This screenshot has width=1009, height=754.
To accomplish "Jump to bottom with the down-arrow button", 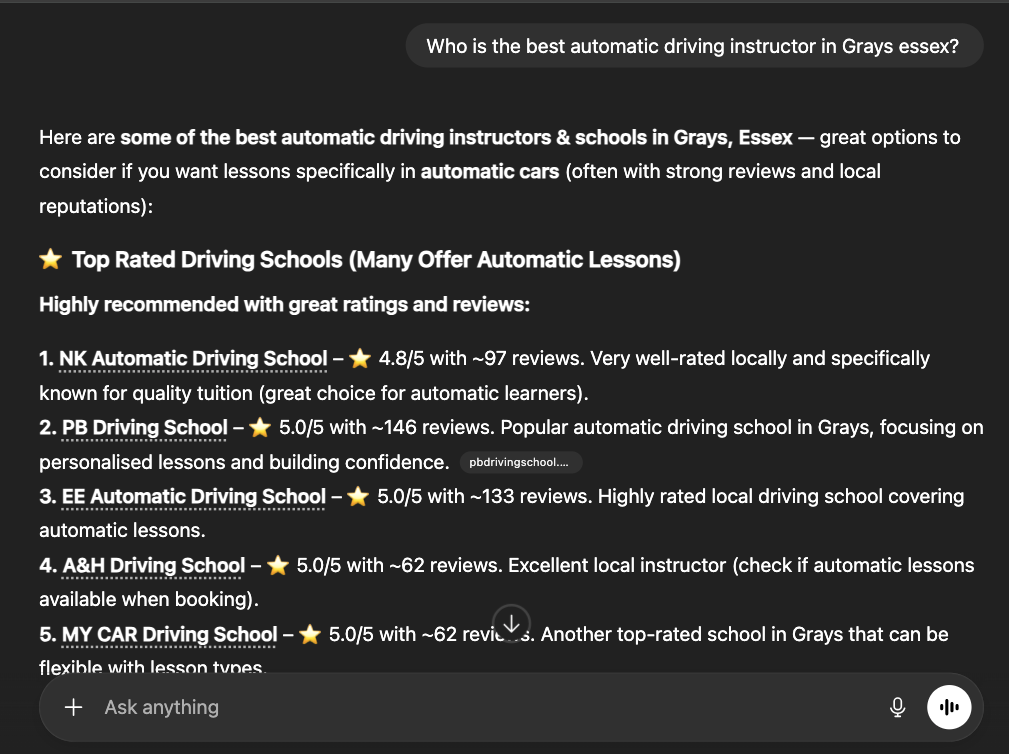I will 511,623.
